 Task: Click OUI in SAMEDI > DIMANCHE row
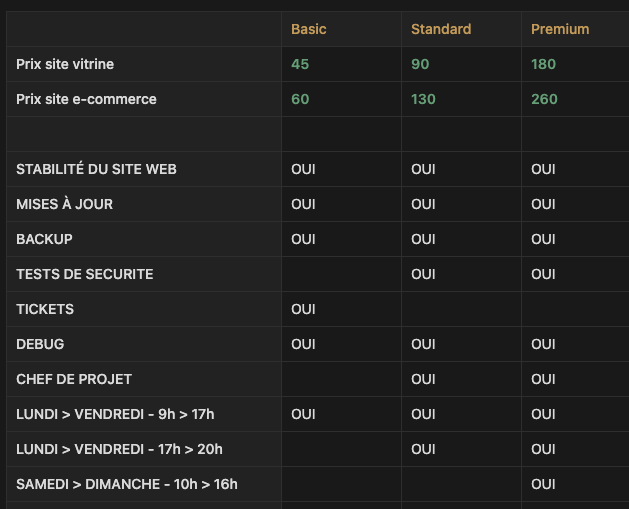[x=543, y=484]
